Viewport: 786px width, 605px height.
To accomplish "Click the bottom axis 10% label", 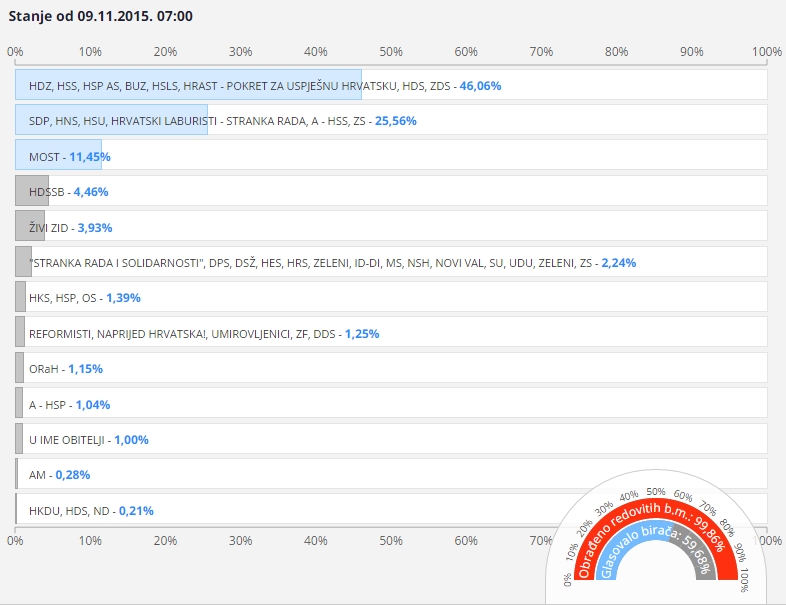I will (90, 541).
